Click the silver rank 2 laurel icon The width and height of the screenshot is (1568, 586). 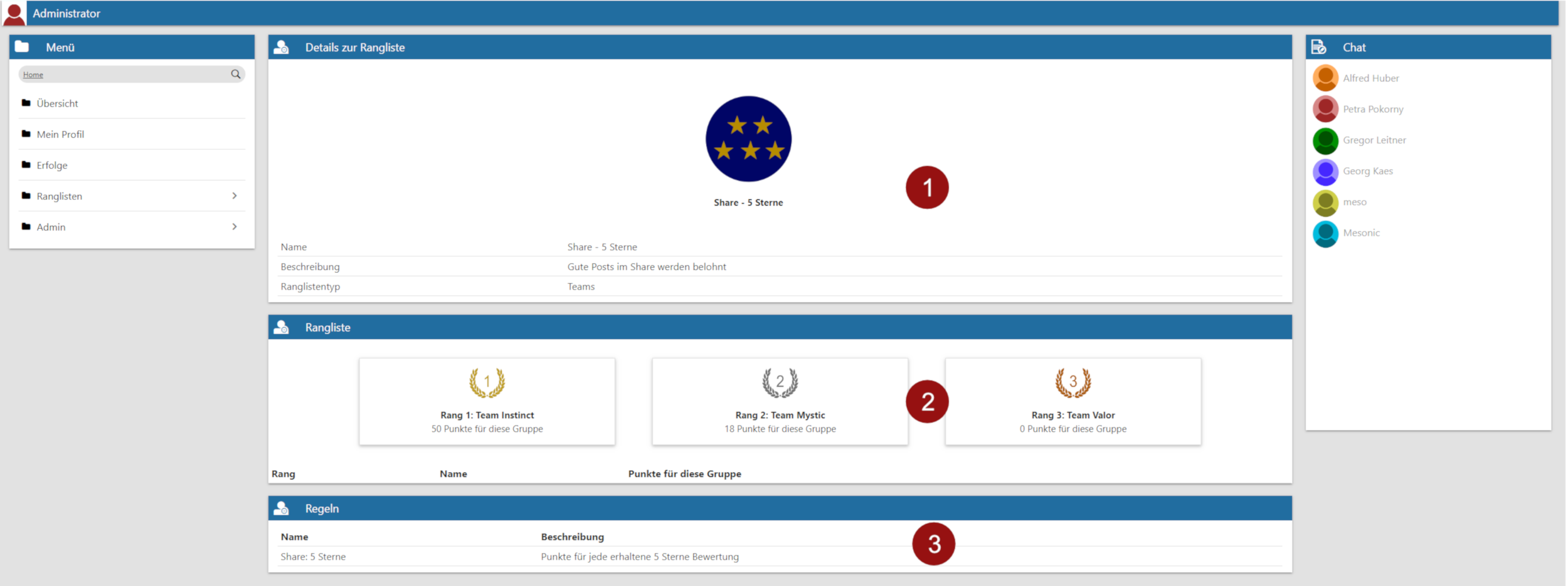[x=780, y=382]
